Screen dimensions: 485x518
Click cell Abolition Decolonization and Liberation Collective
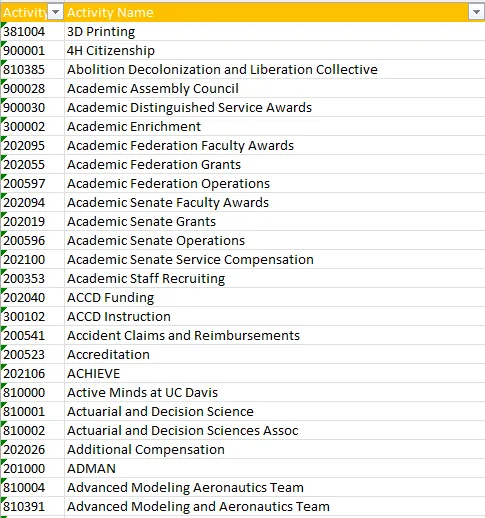[275, 70]
